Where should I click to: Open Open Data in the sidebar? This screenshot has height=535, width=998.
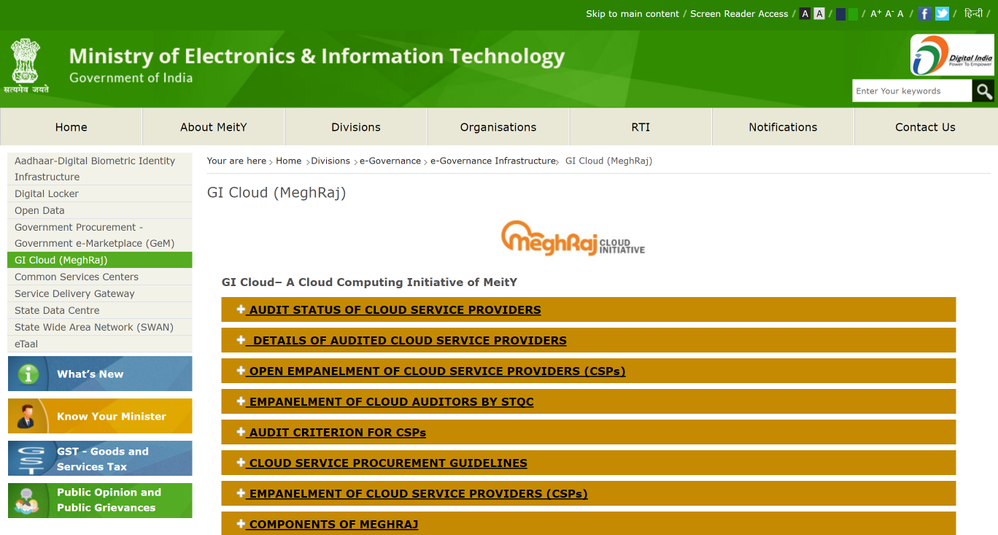[99, 211]
